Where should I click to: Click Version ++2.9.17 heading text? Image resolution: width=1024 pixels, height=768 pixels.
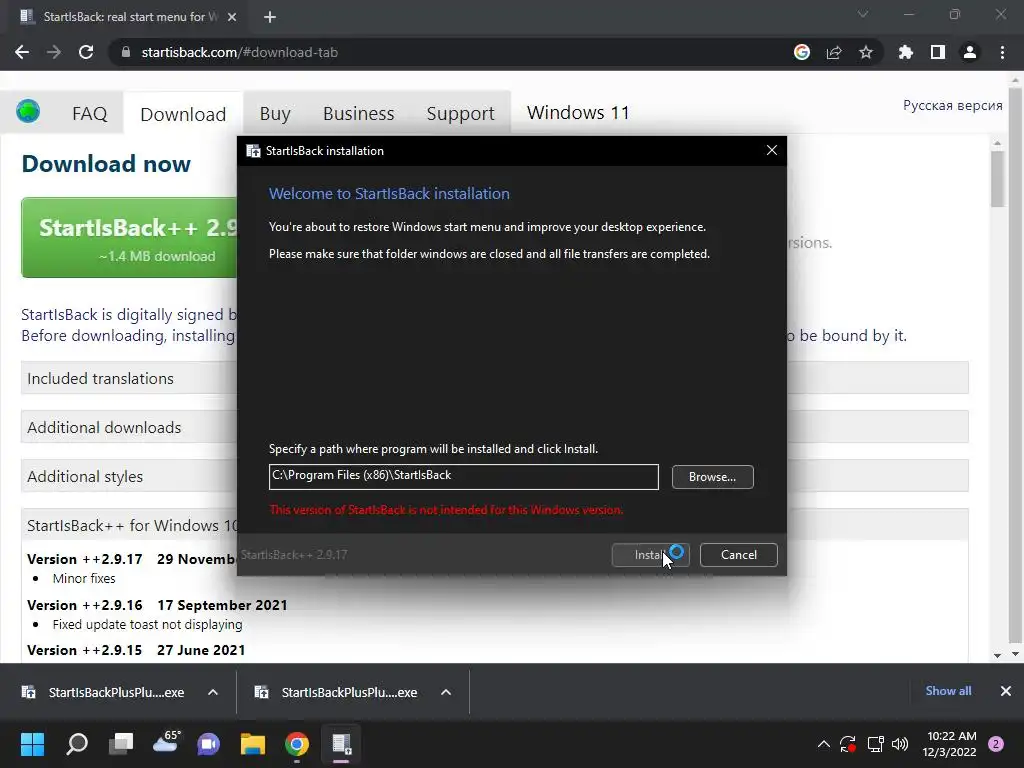[85, 559]
